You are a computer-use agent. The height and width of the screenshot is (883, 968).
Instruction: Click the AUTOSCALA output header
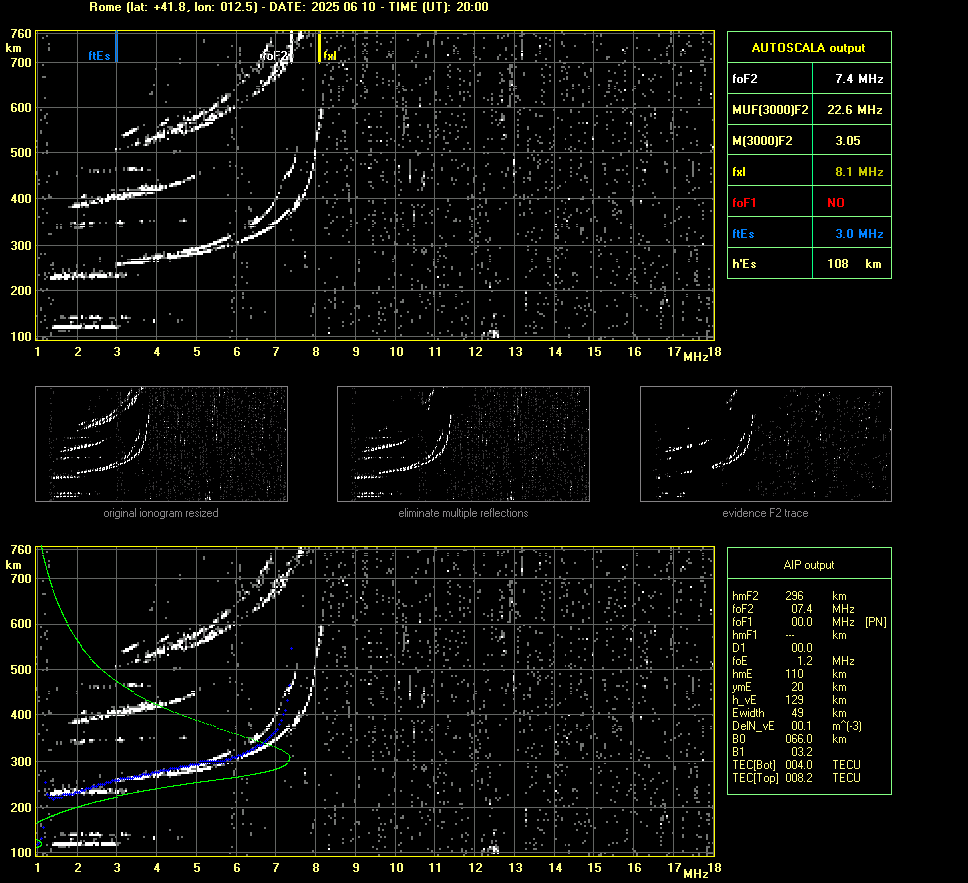809,48
